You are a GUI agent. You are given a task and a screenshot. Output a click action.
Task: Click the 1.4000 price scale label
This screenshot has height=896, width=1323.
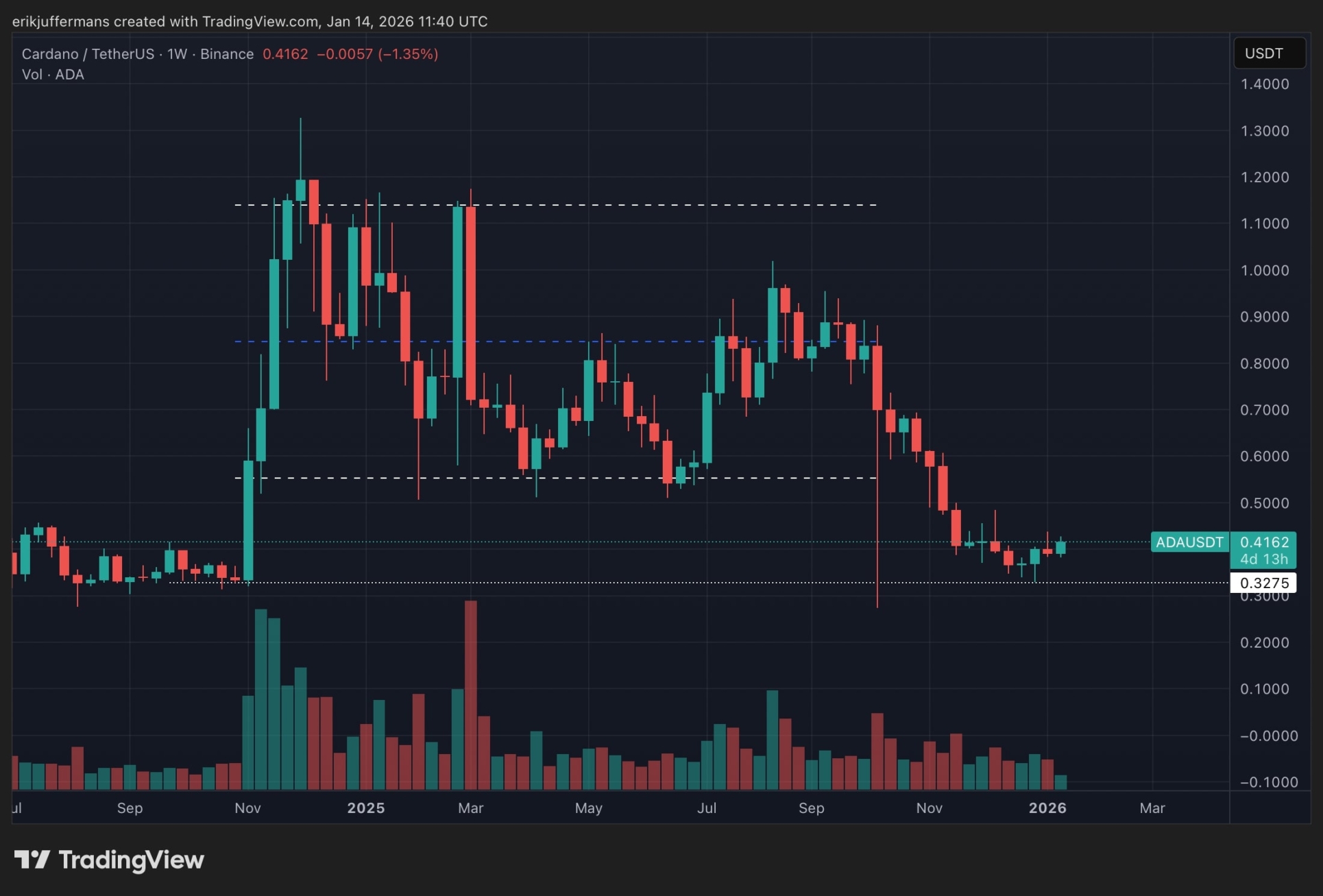[x=1264, y=84]
